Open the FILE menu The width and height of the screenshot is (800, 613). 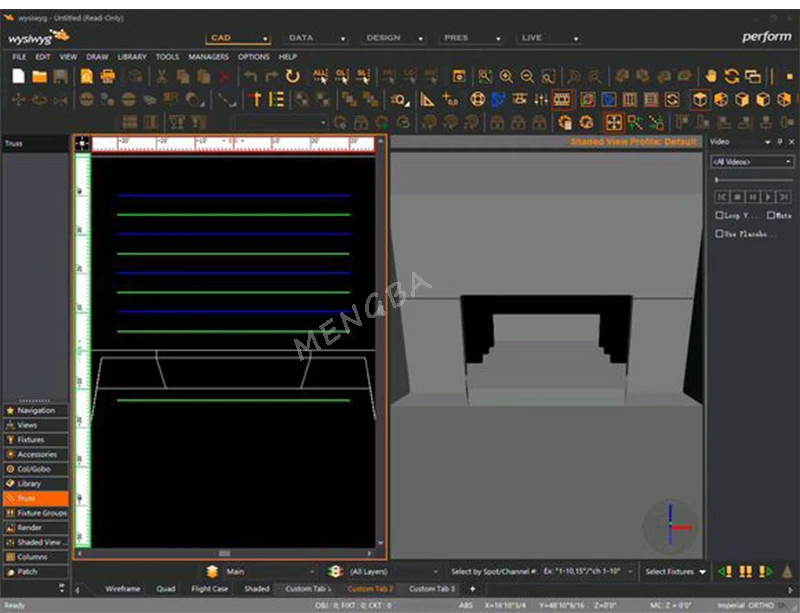tap(19, 57)
